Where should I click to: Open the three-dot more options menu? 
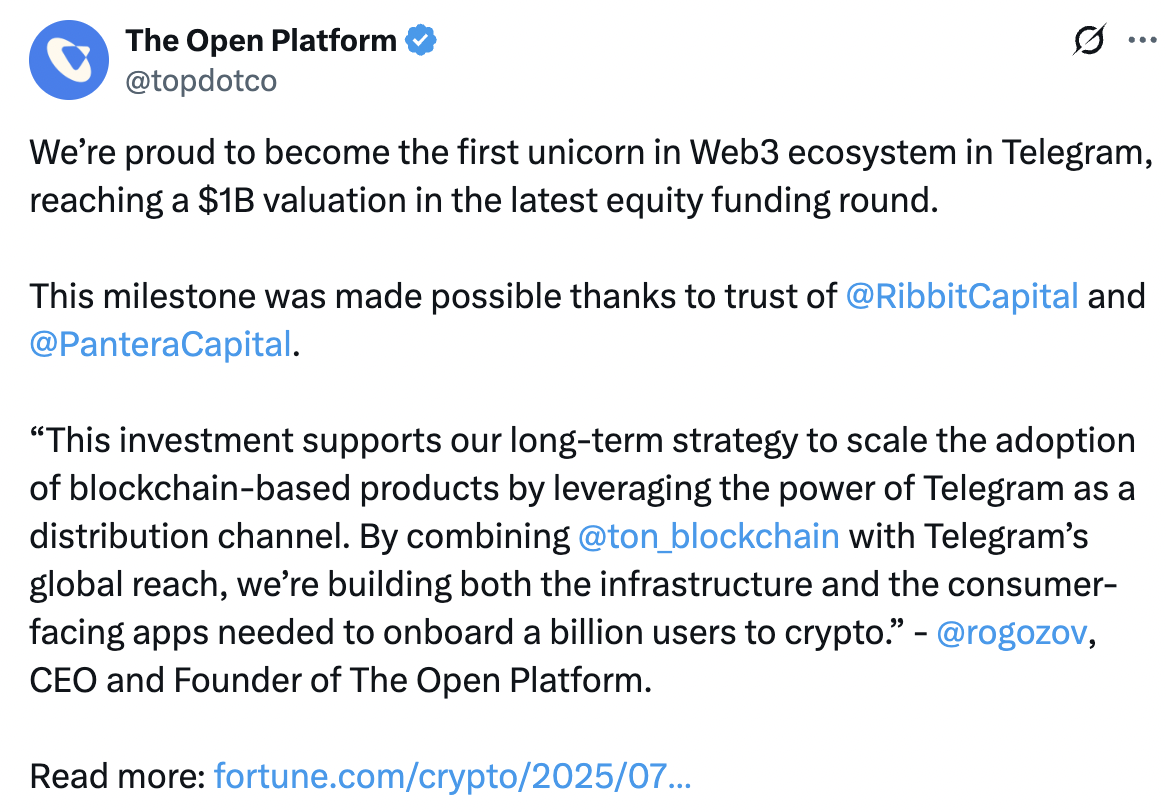pyautogui.click(x=1141, y=39)
